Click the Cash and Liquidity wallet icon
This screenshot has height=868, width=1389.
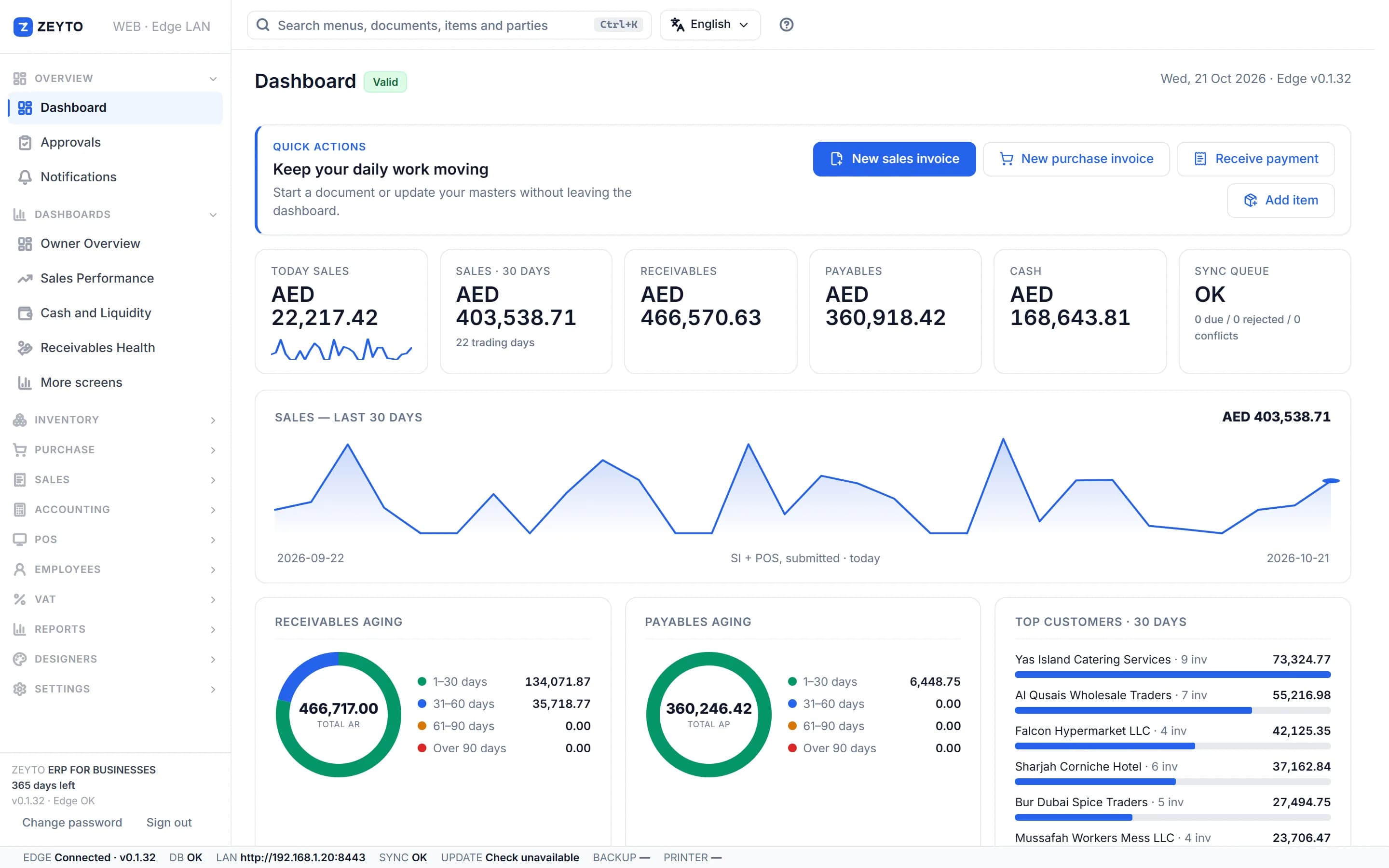click(x=25, y=313)
